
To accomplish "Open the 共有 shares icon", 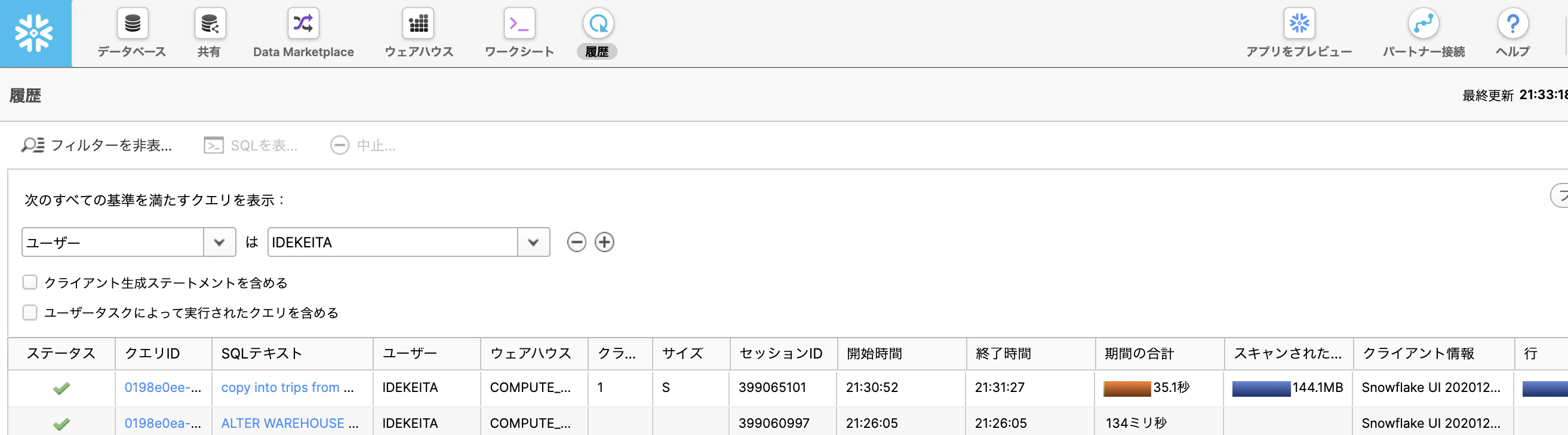I will coord(210,24).
